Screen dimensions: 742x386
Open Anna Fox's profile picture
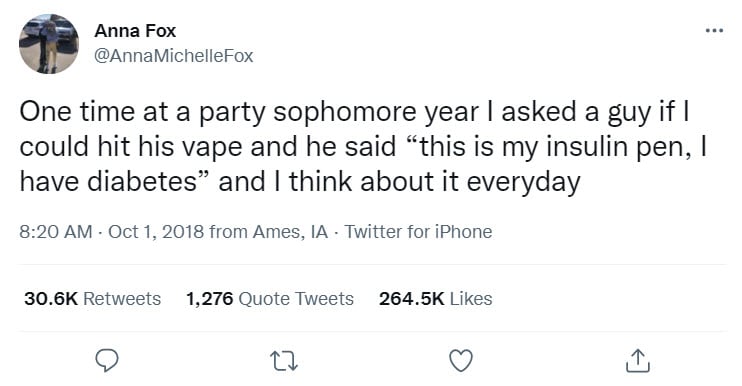pos(49,44)
